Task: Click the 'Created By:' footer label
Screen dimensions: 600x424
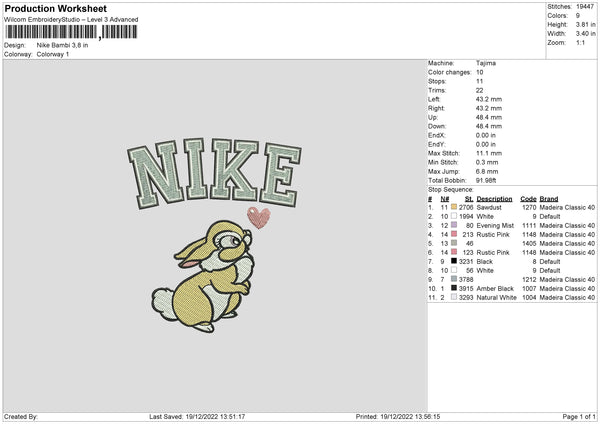Action: (21, 416)
